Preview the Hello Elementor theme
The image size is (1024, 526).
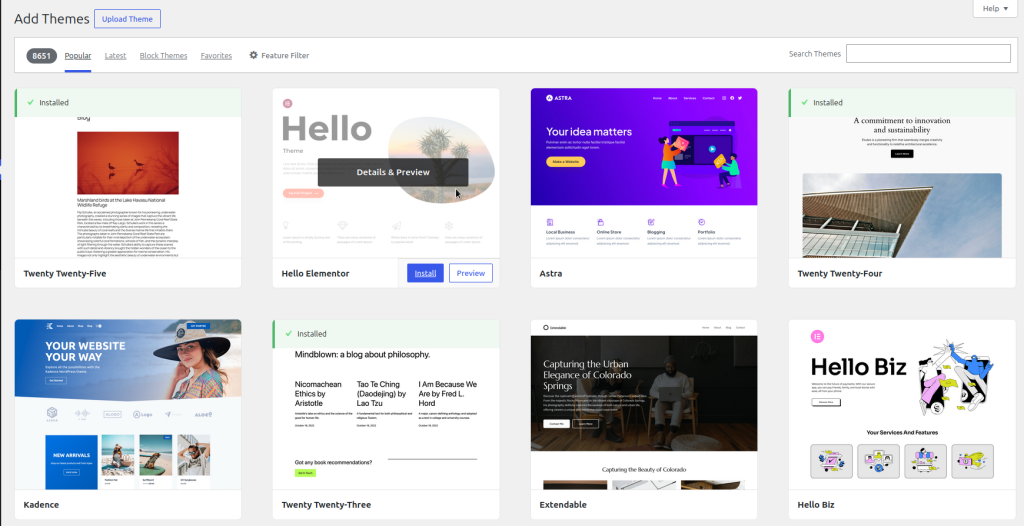coord(471,273)
